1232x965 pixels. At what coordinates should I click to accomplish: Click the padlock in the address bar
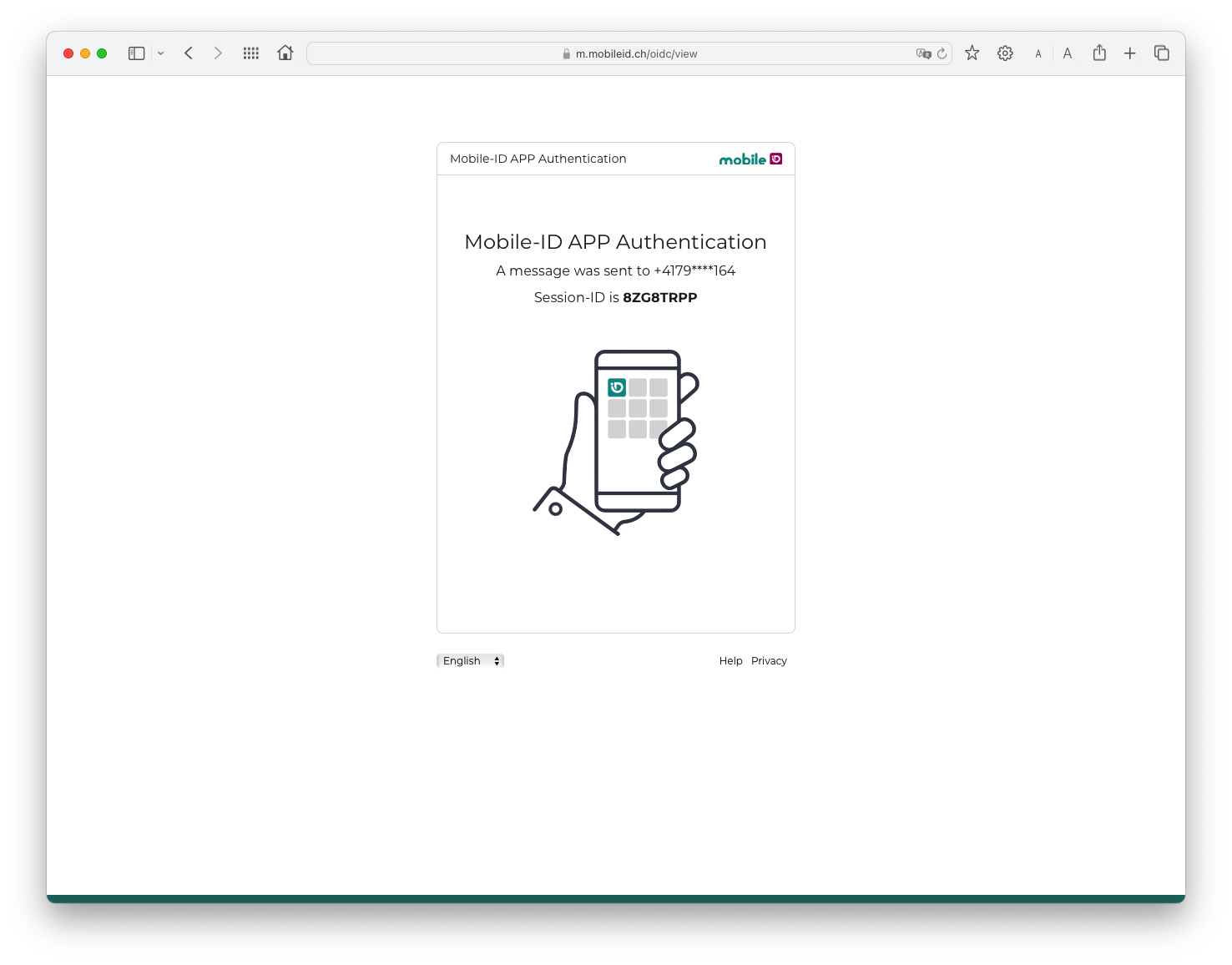pyautogui.click(x=567, y=53)
